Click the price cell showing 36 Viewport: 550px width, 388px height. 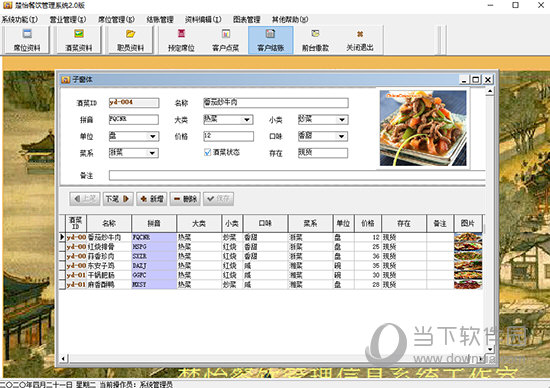coord(368,256)
